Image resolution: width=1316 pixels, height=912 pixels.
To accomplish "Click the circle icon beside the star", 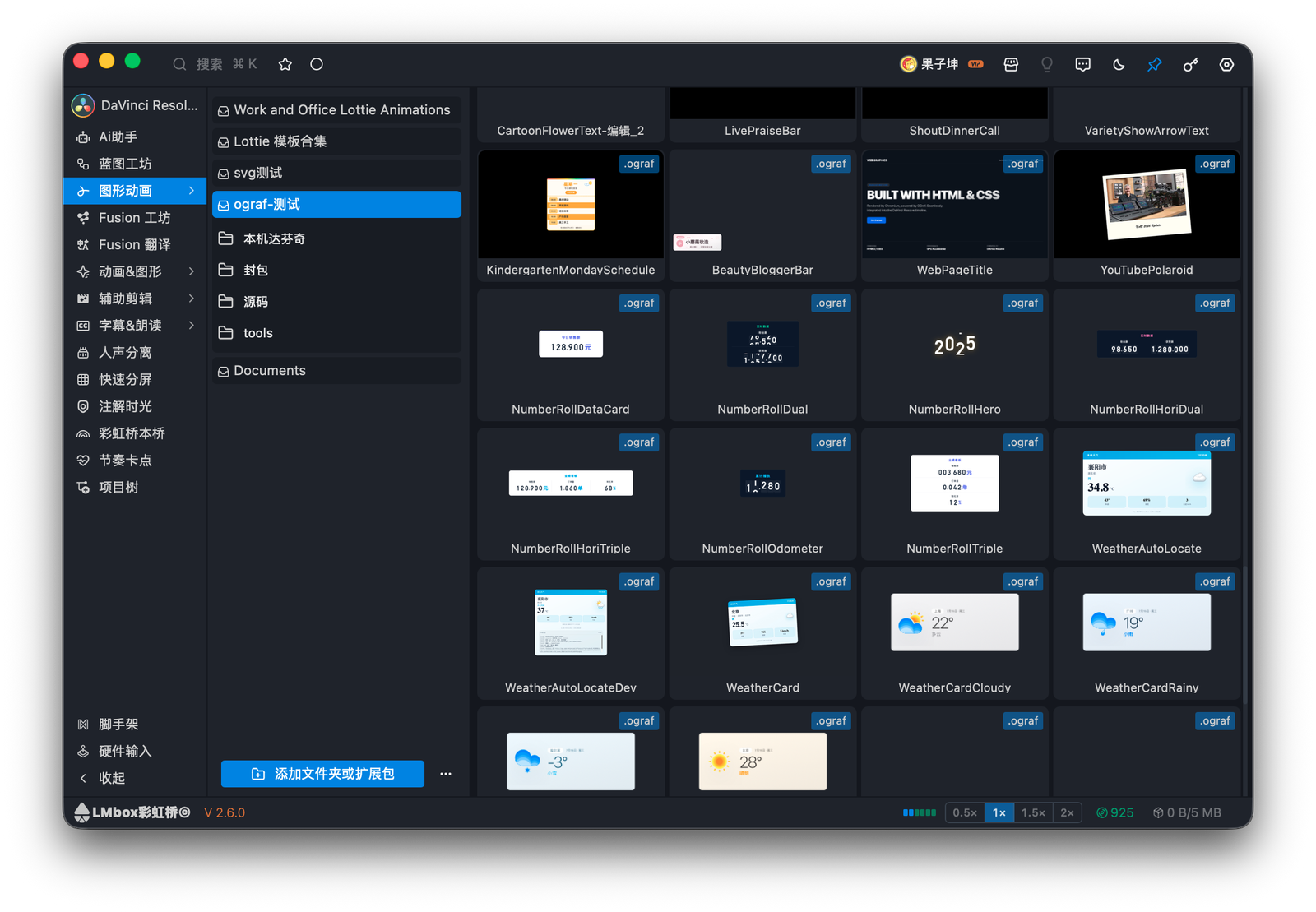I will coord(317,64).
